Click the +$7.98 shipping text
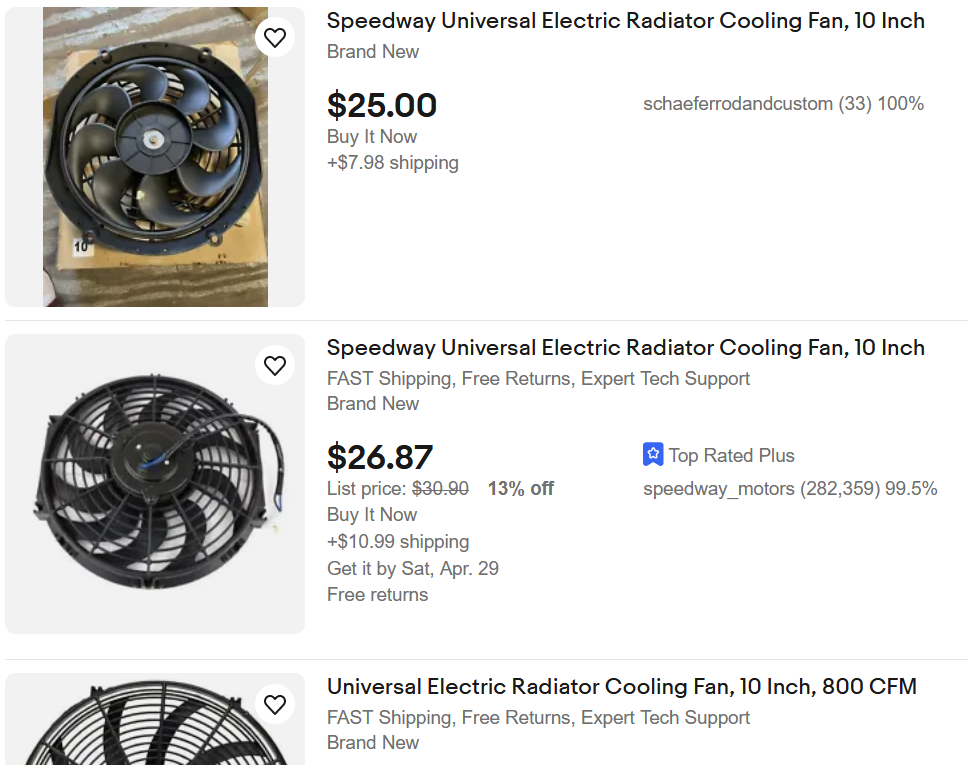This screenshot has height=765, width=968. pyautogui.click(x=393, y=162)
